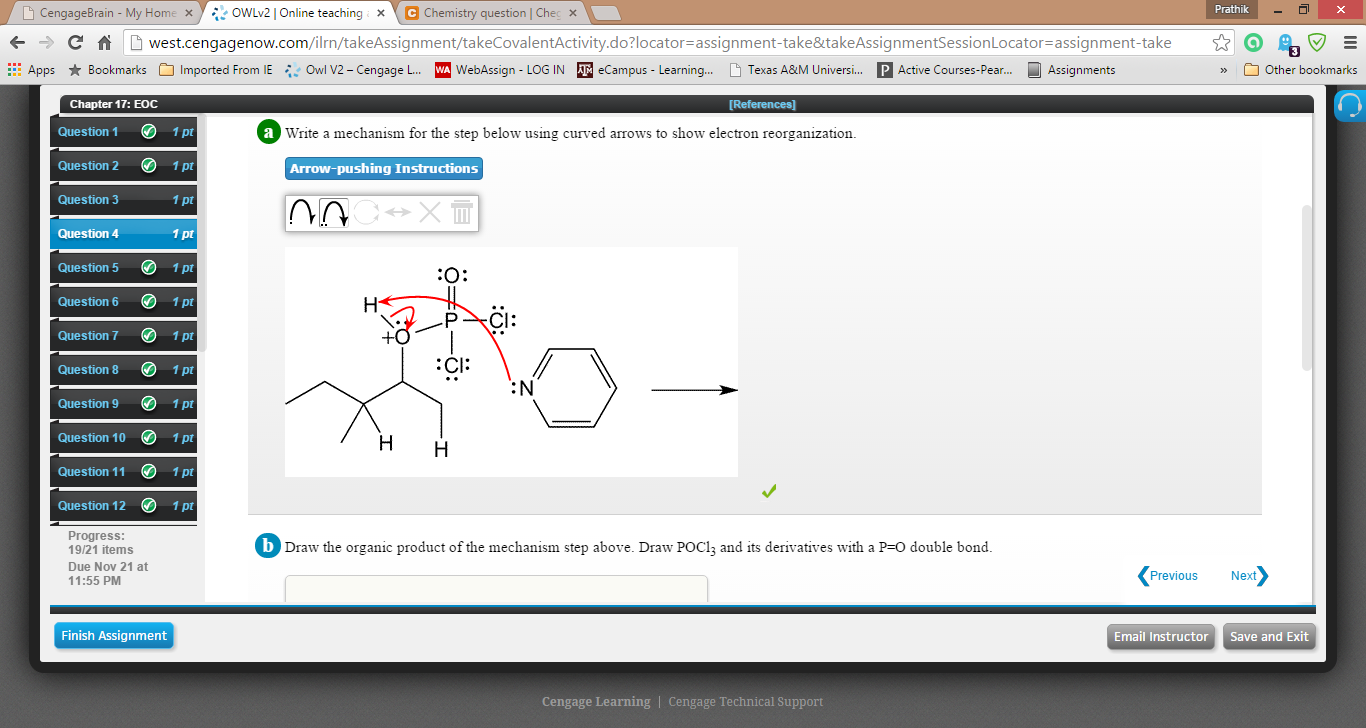Click the answer input field under part b
The image size is (1366, 728).
(x=497, y=588)
